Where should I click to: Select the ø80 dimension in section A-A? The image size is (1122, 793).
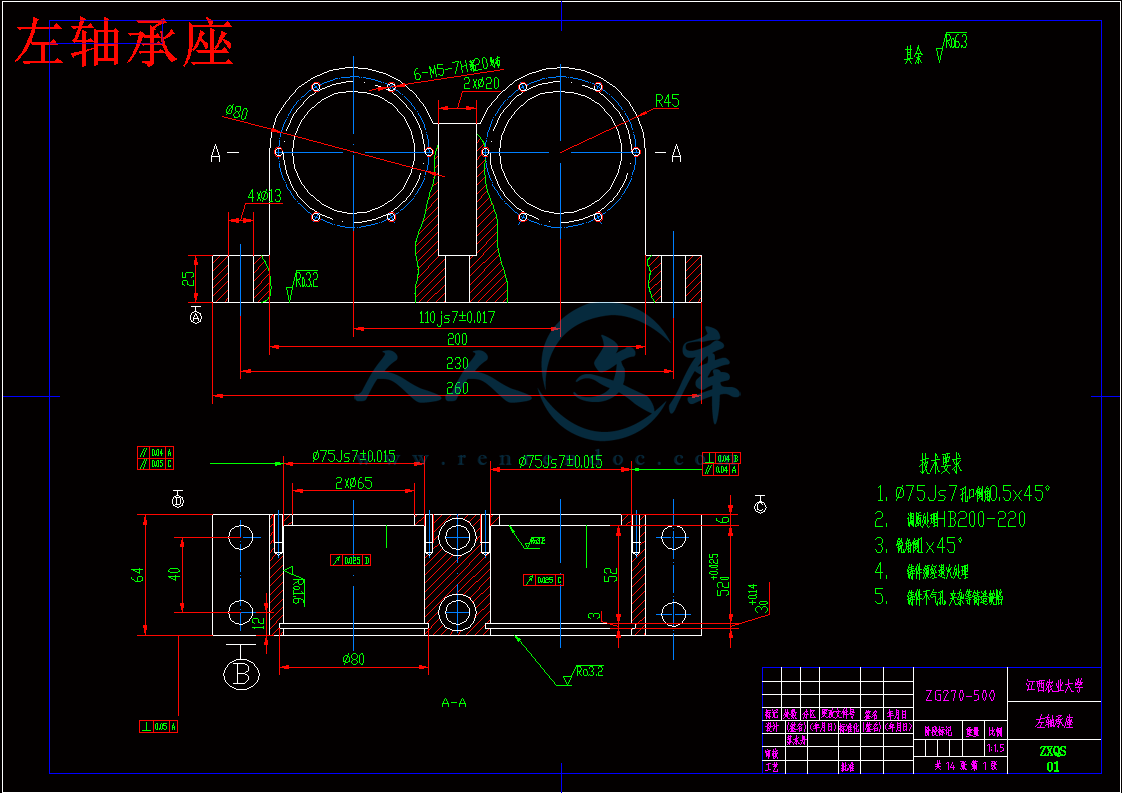point(353,659)
